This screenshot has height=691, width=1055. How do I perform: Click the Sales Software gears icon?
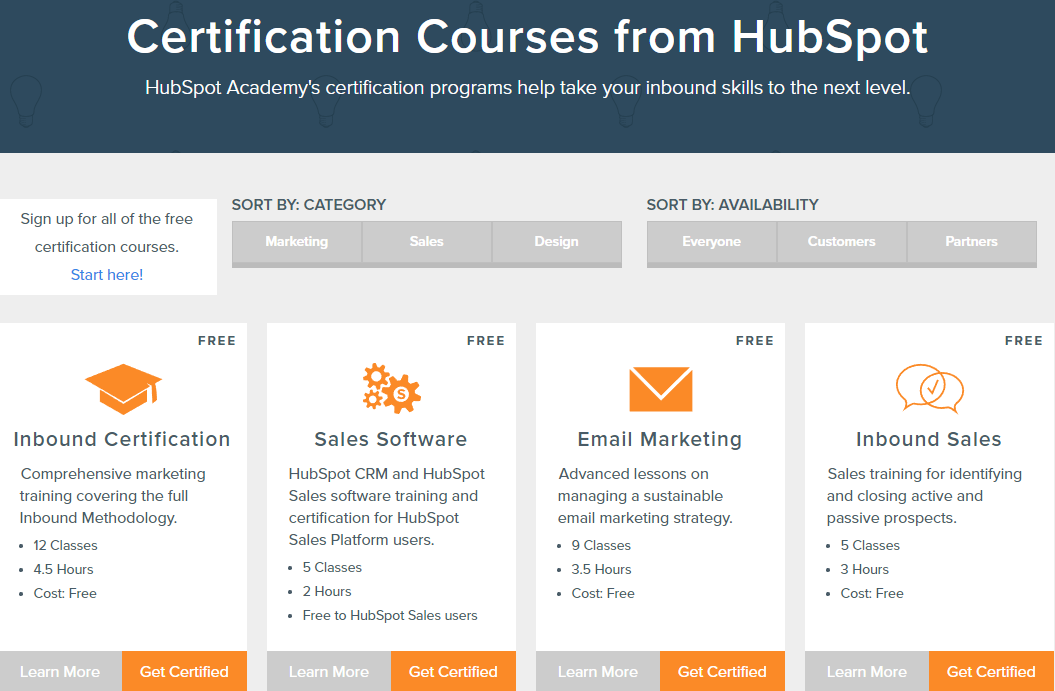(x=391, y=388)
